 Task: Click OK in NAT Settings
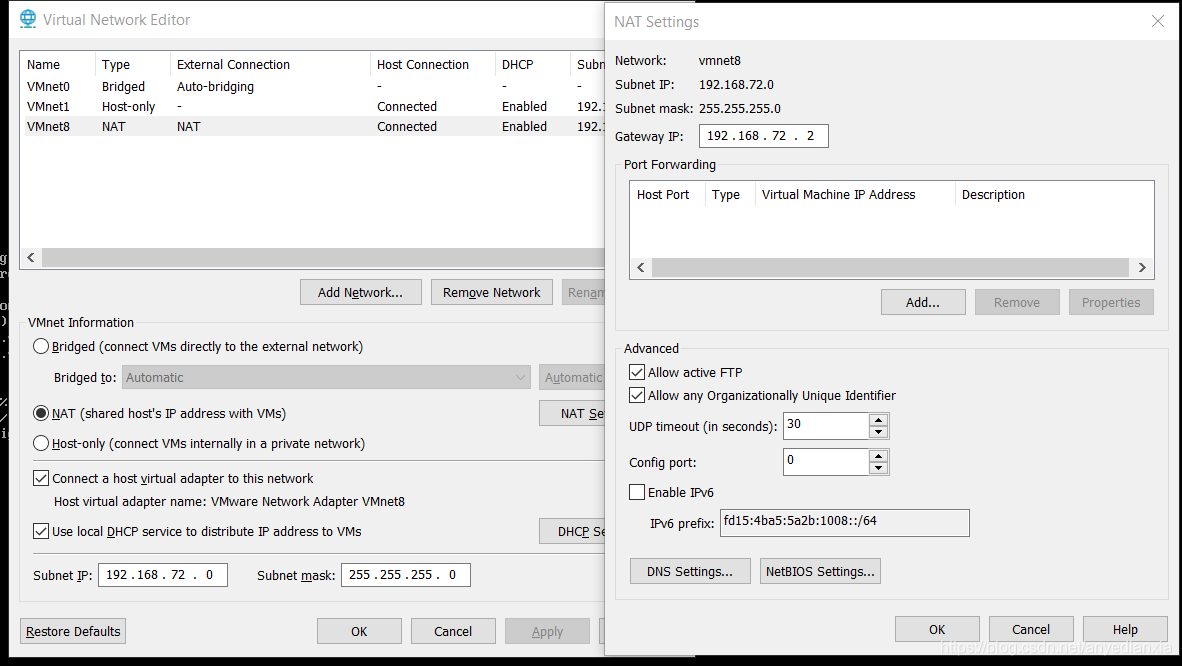937,629
